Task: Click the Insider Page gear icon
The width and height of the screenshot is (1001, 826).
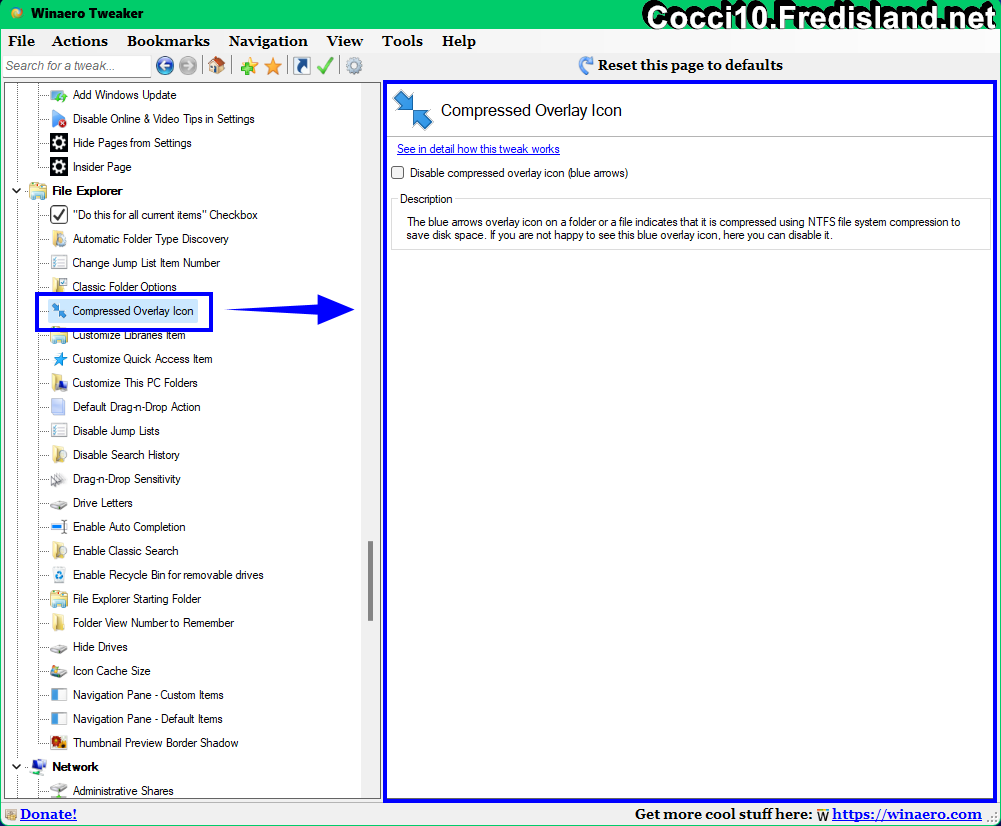Action: coord(59,167)
